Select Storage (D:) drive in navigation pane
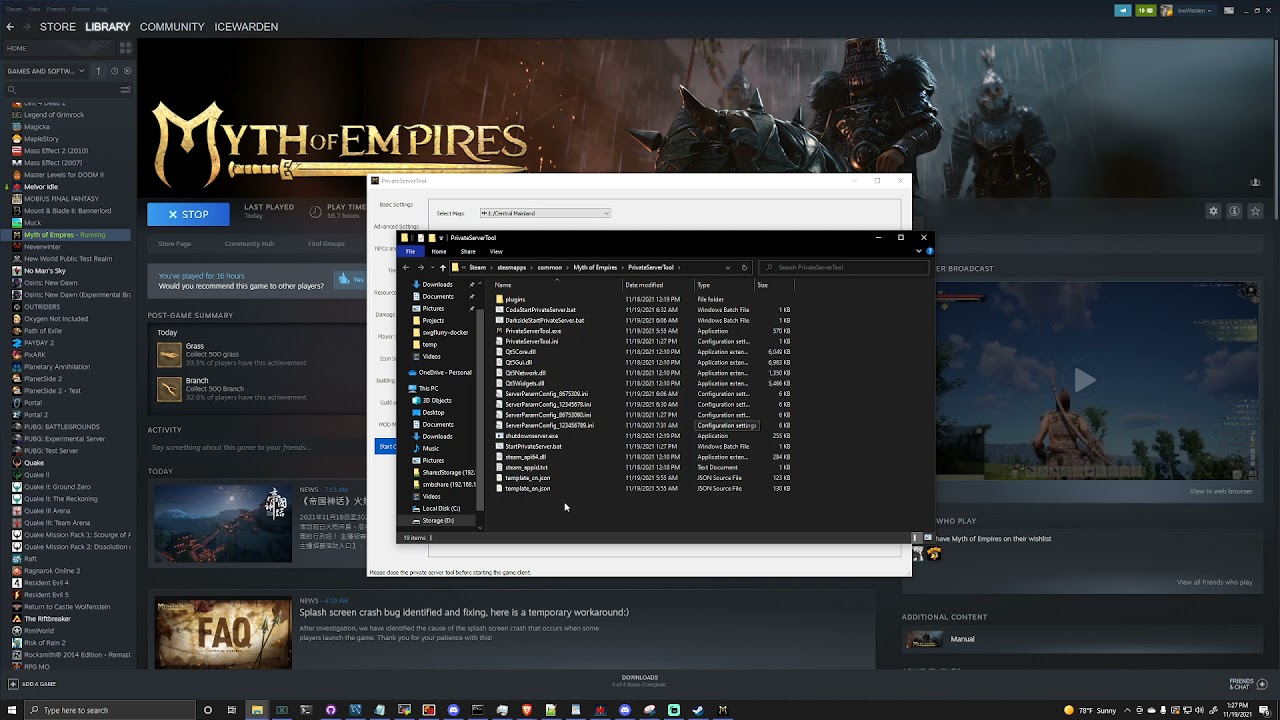The height and width of the screenshot is (720, 1280). click(438, 520)
